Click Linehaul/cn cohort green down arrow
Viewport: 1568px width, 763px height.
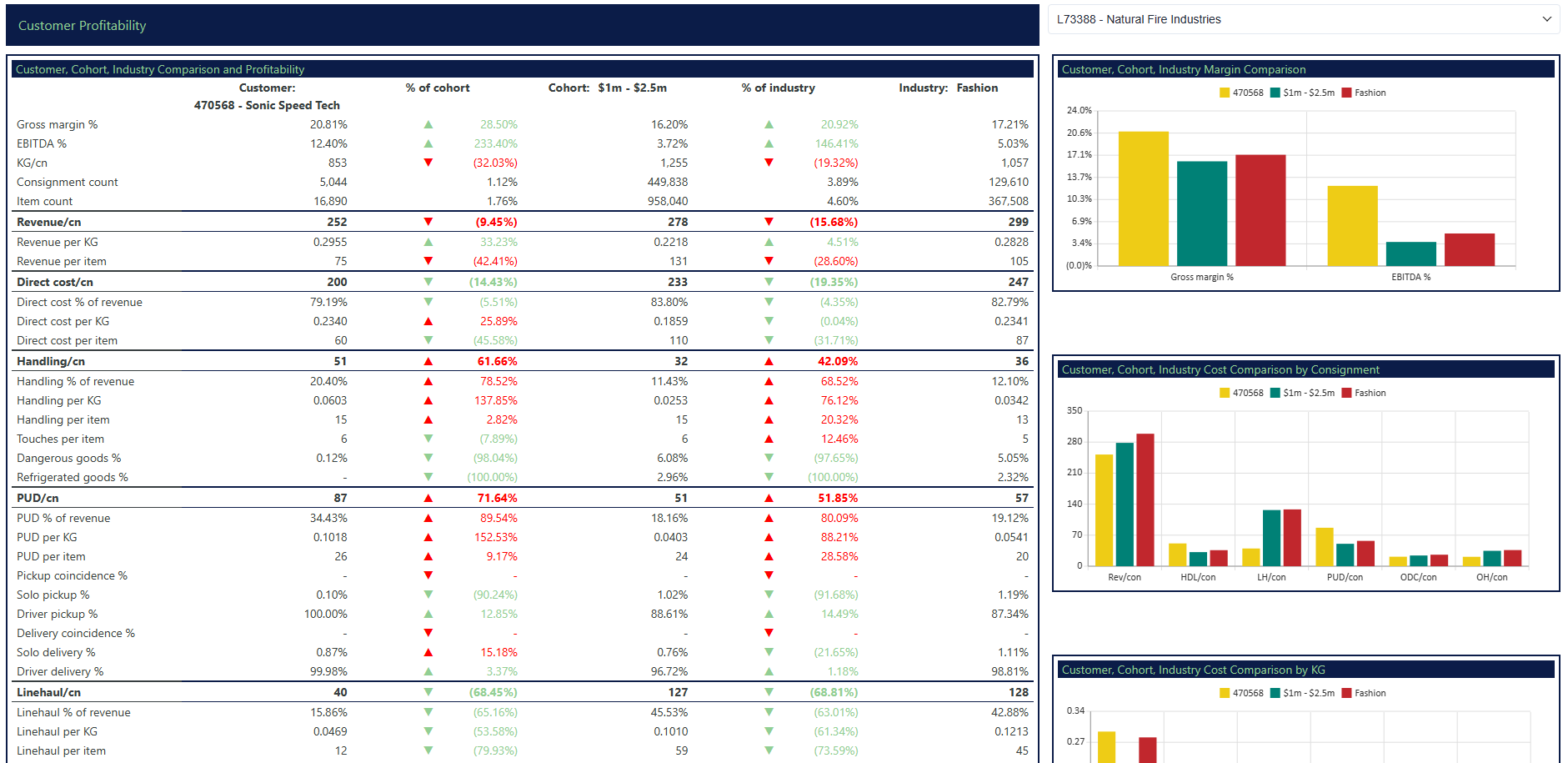pyautogui.click(x=428, y=692)
